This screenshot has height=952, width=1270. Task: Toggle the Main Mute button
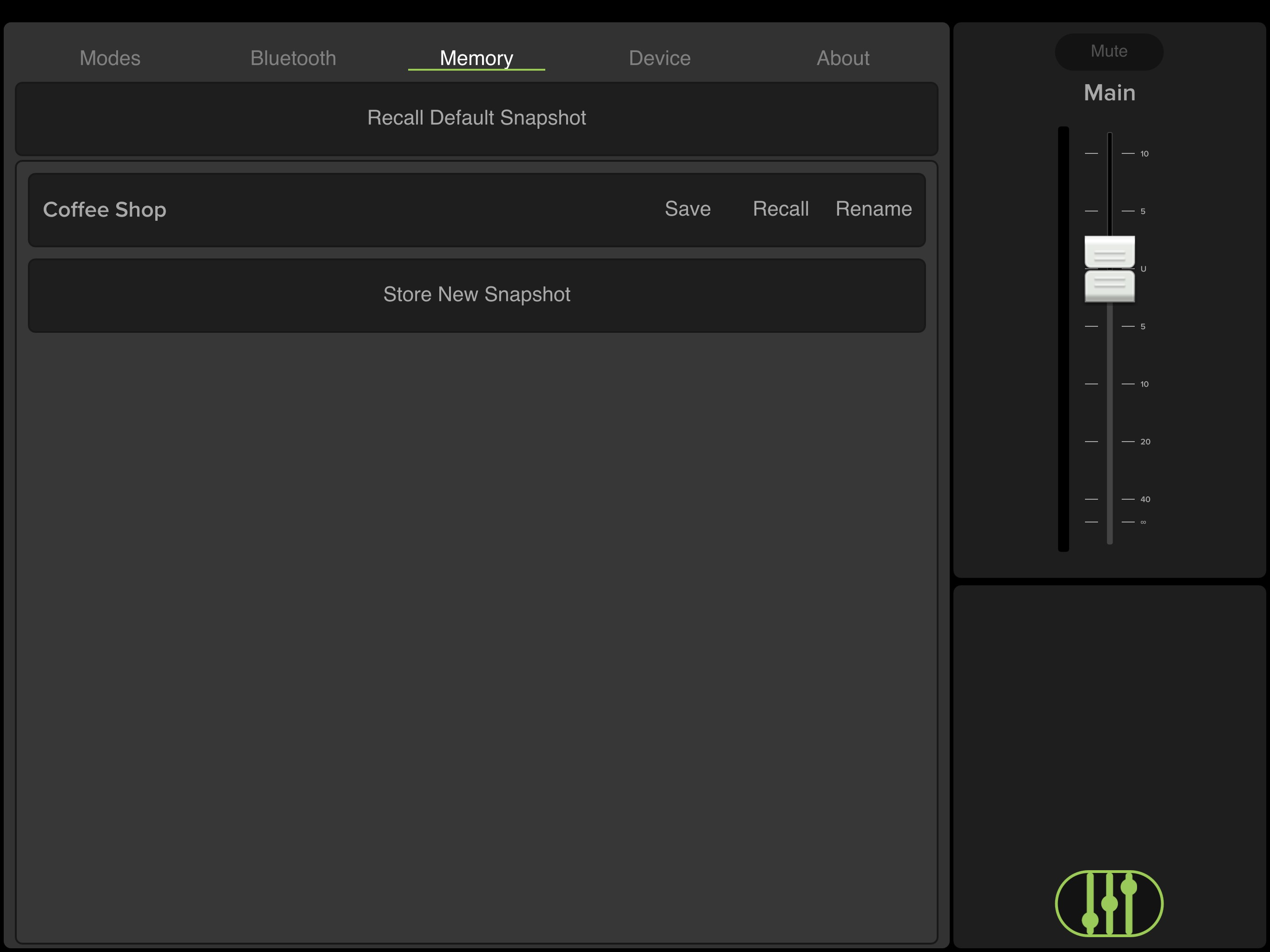coord(1109,52)
